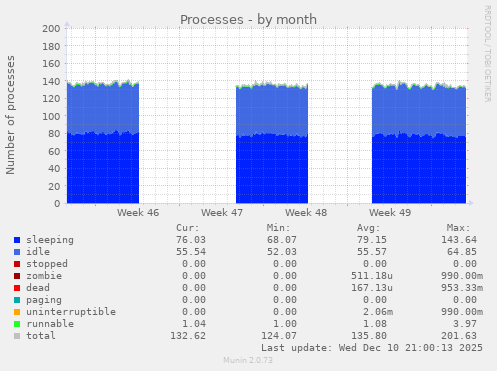Click the 100 y-axis tick label

(51, 116)
